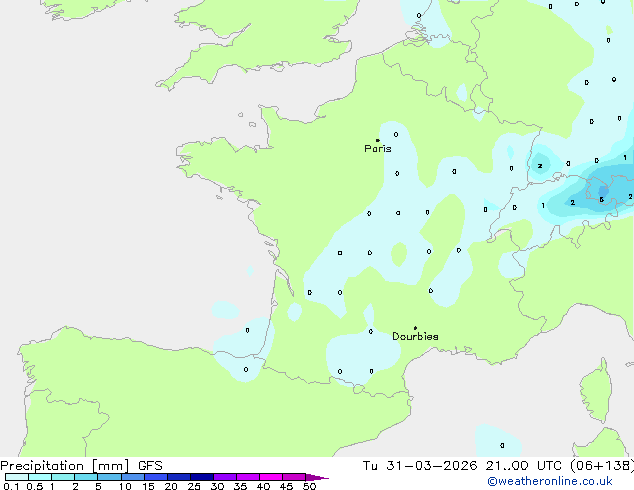Viewport: 634px width, 490px height.
Task: Click the '5' value inside the dark blue rain cell
Action: (x=602, y=199)
